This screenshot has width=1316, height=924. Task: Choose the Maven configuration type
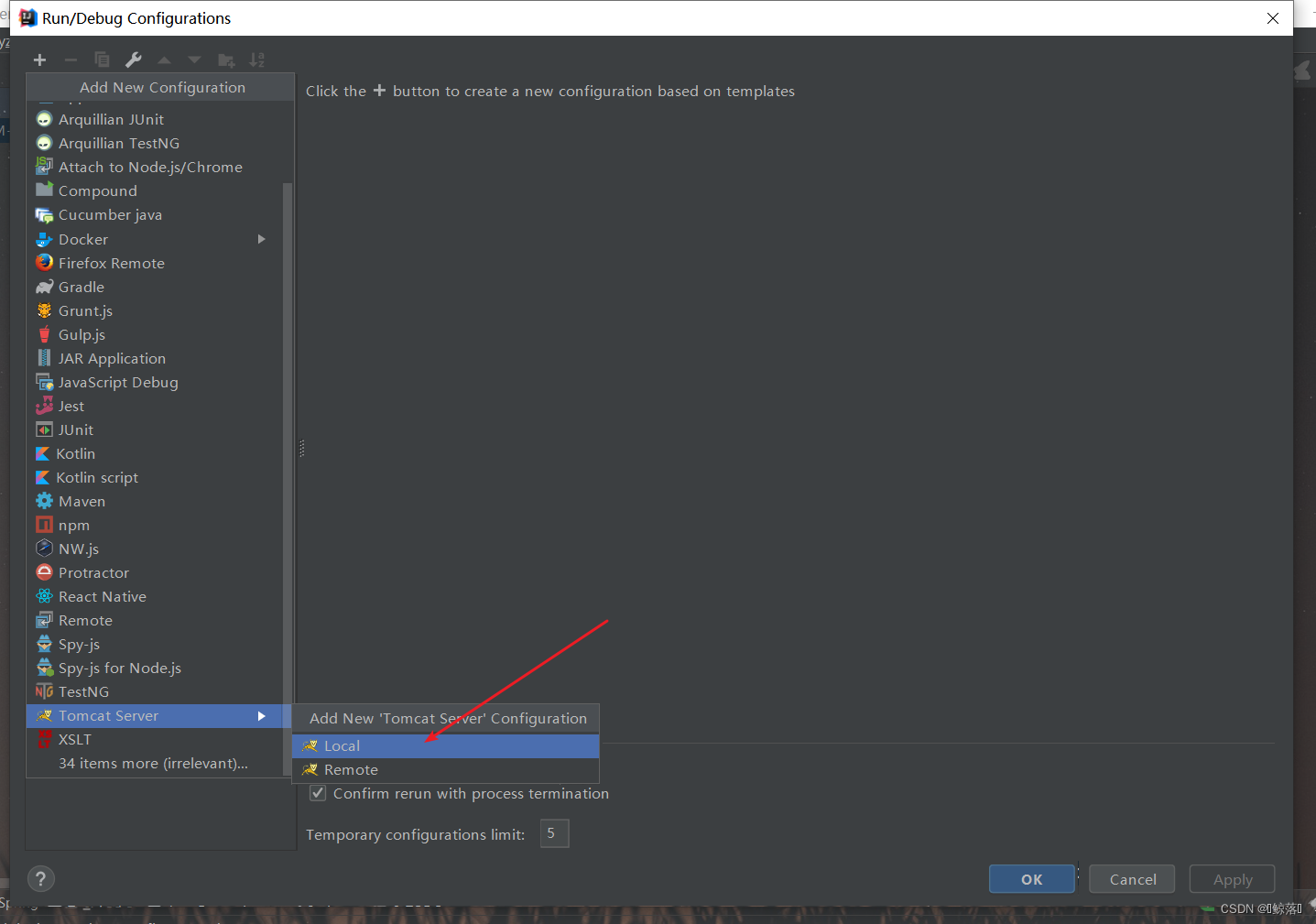pyautogui.click(x=155, y=501)
